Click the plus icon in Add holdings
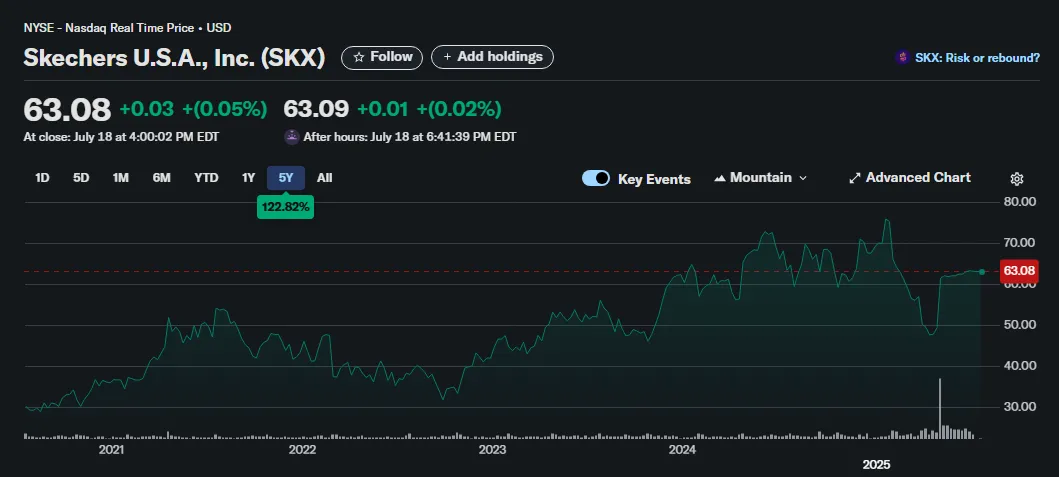 click(447, 57)
